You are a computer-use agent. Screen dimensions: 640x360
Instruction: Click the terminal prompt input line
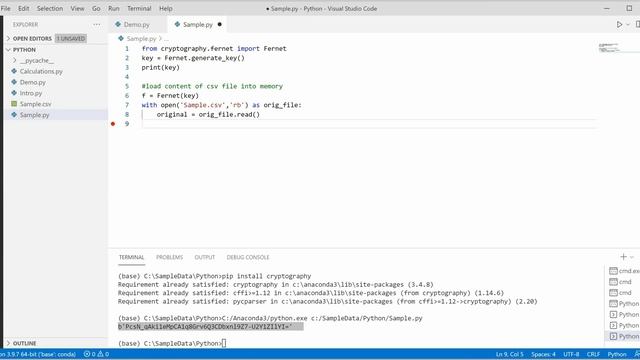pyautogui.click(x=172, y=343)
